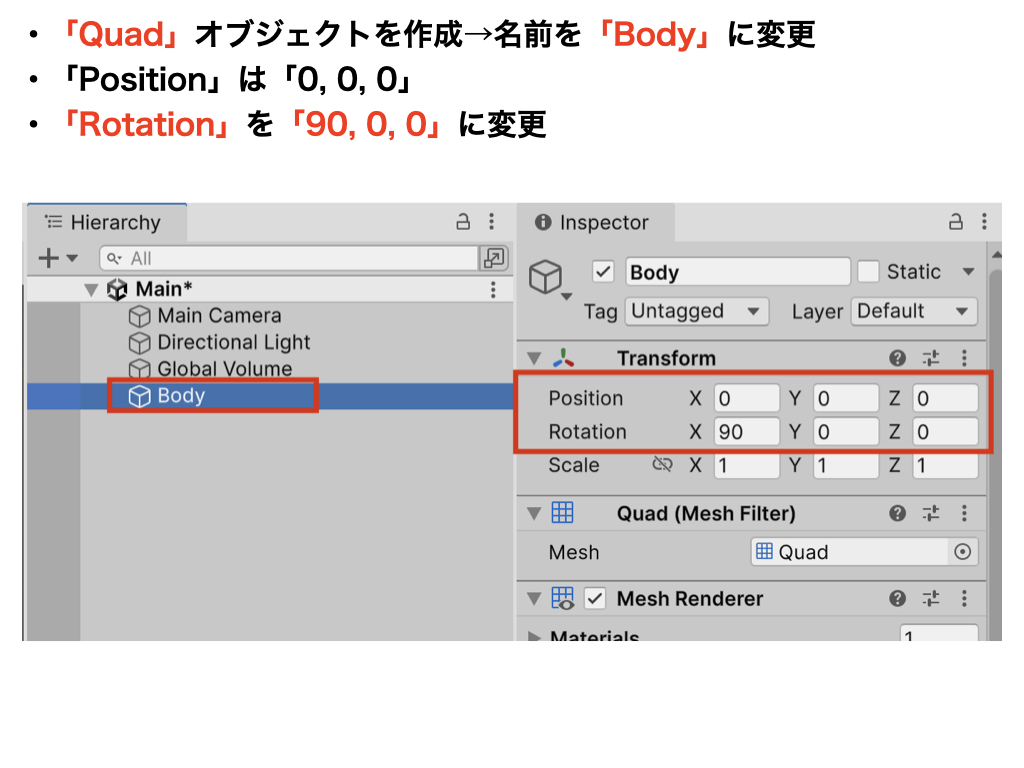This screenshot has width=1024, height=768.
Task: Click Scale X field
Action: pyautogui.click(x=746, y=465)
